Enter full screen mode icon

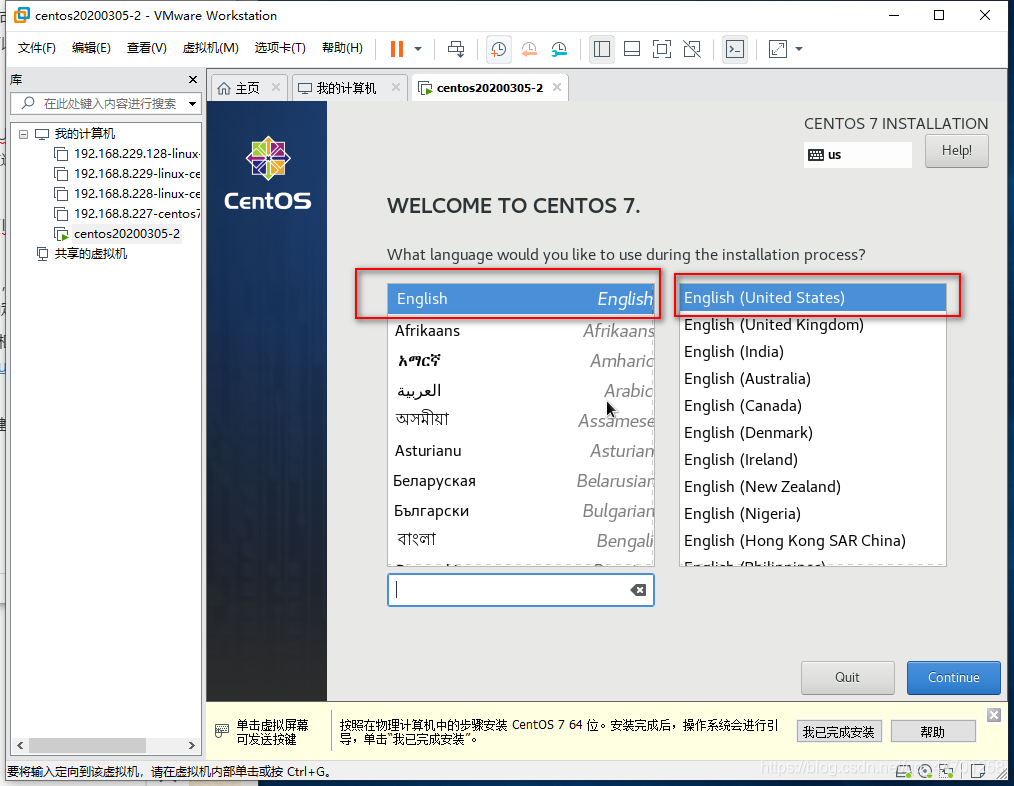click(662, 49)
